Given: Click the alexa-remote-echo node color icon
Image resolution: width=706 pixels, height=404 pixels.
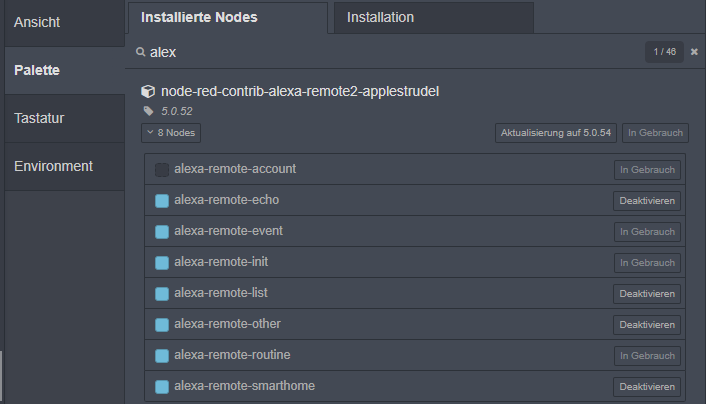Looking at the screenshot, I should [x=162, y=200].
